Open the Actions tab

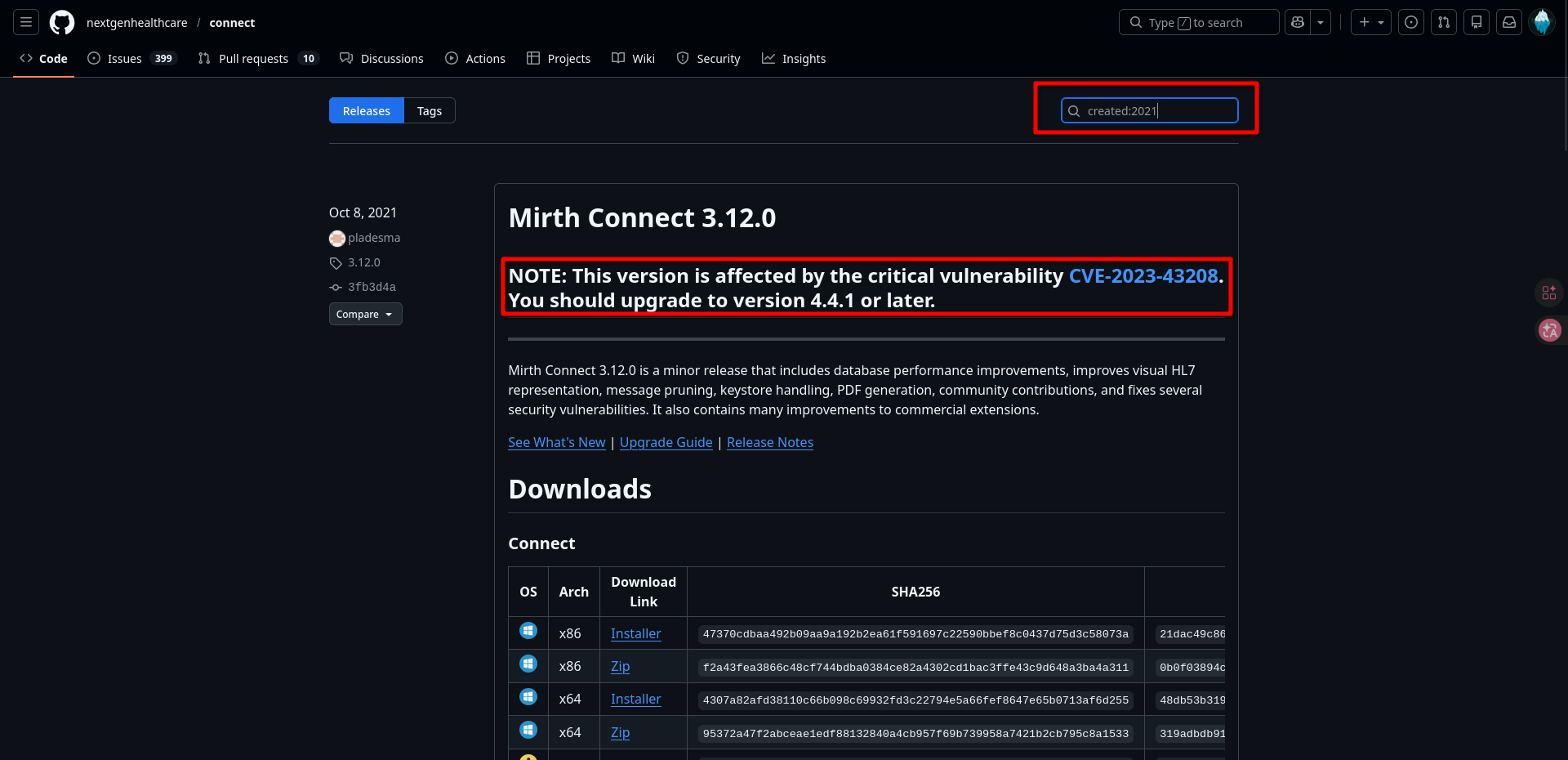[475, 58]
